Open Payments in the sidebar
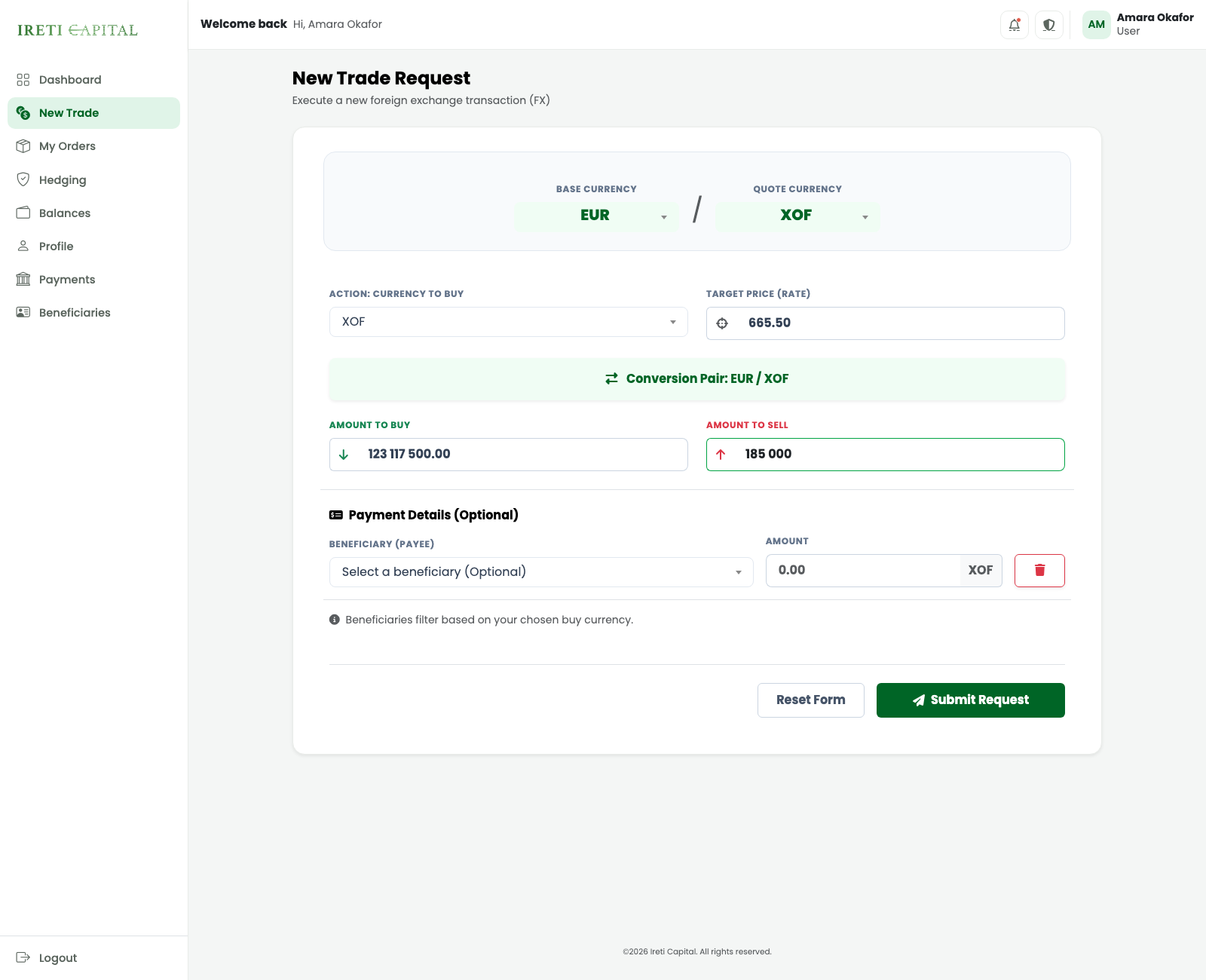The width and height of the screenshot is (1206, 980). pyautogui.click(x=93, y=279)
